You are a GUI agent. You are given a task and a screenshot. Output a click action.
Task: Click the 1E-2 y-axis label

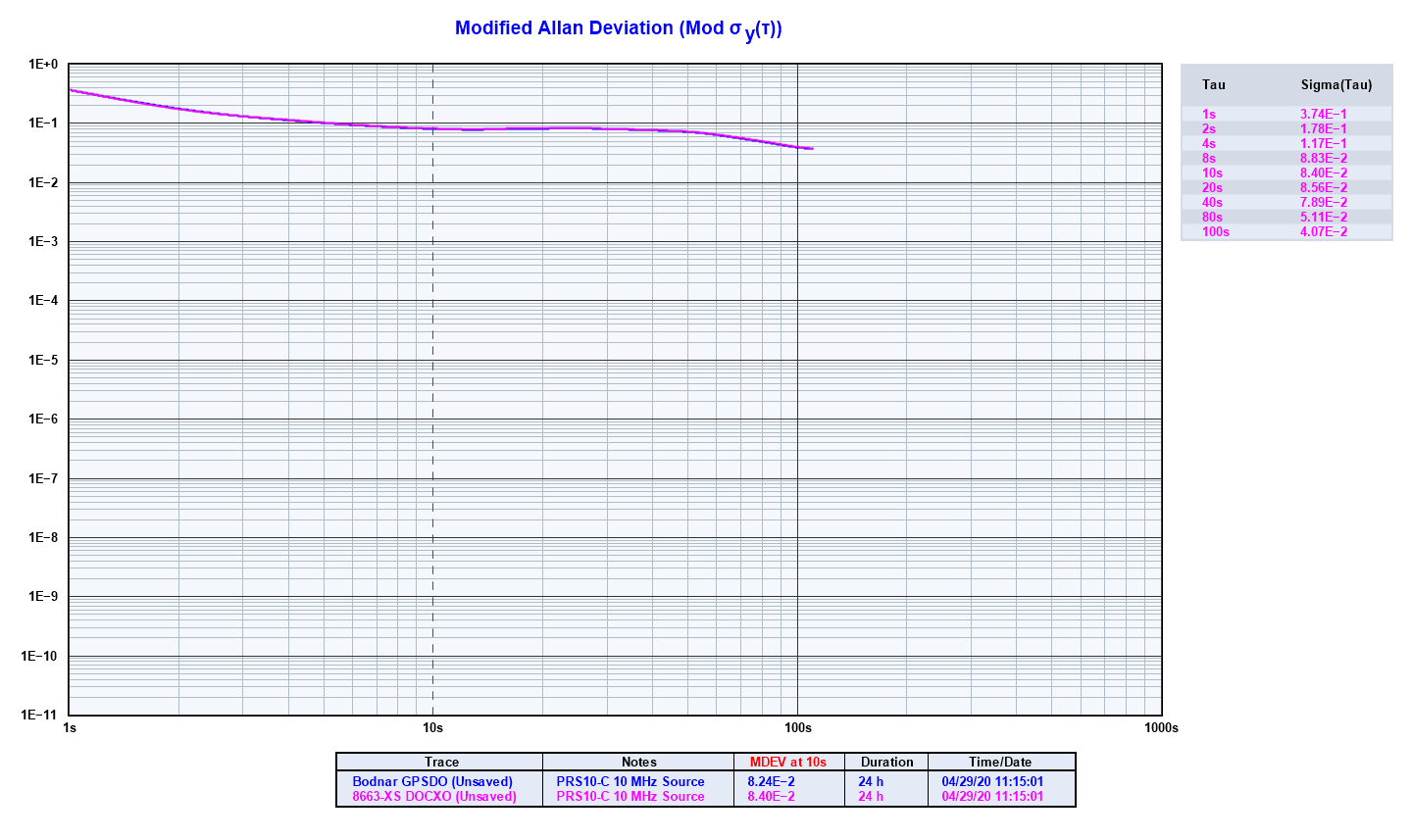coord(43,182)
